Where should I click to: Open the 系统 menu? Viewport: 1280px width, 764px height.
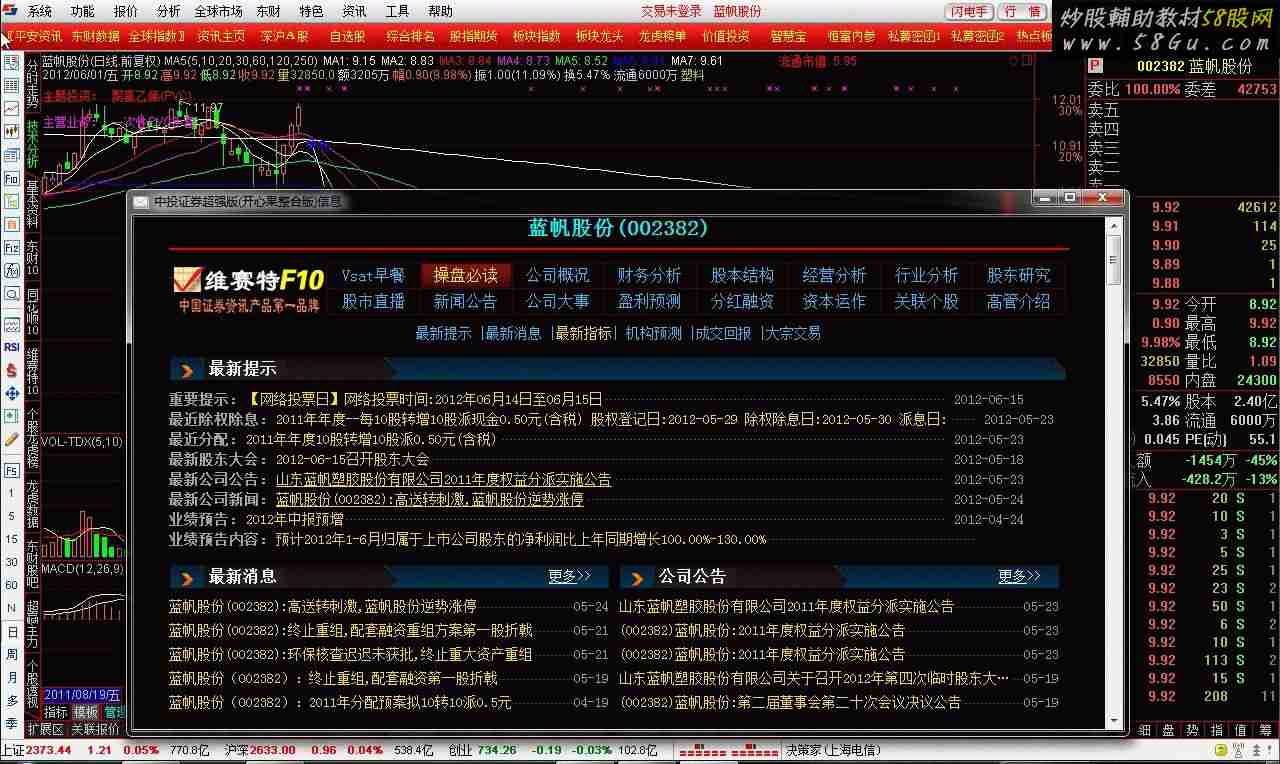click(x=40, y=11)
